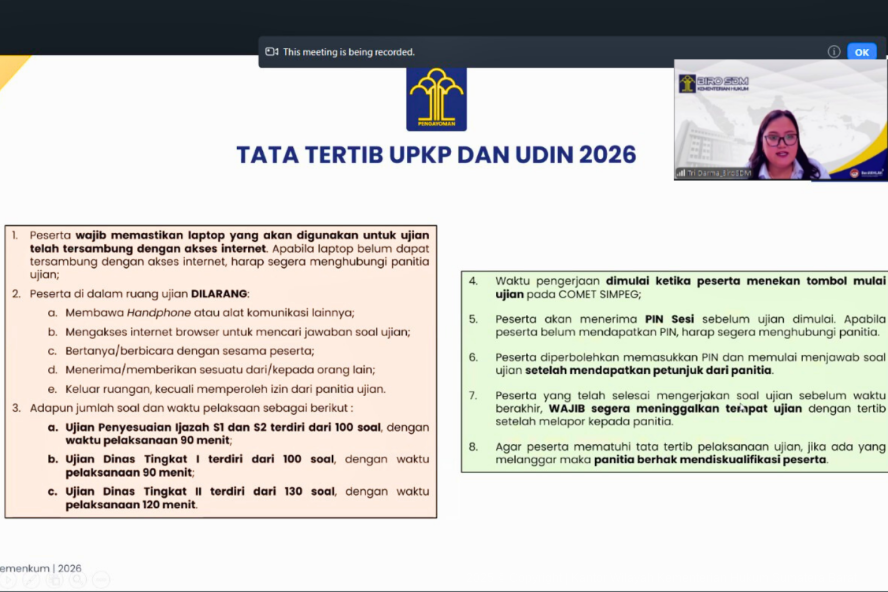Click the TATA TERTIB UPKP DAN UDIN 2026 title

tap(436, 155)
